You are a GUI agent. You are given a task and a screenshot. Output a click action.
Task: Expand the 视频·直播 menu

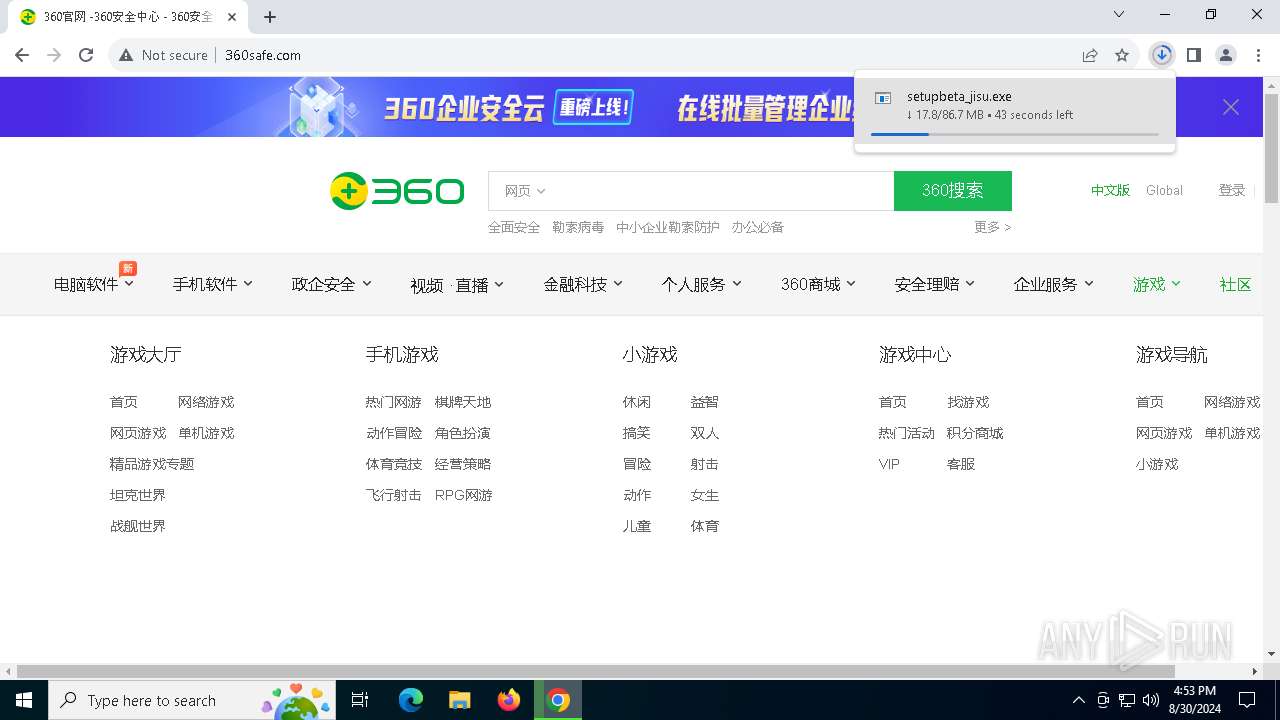point(457,285)
